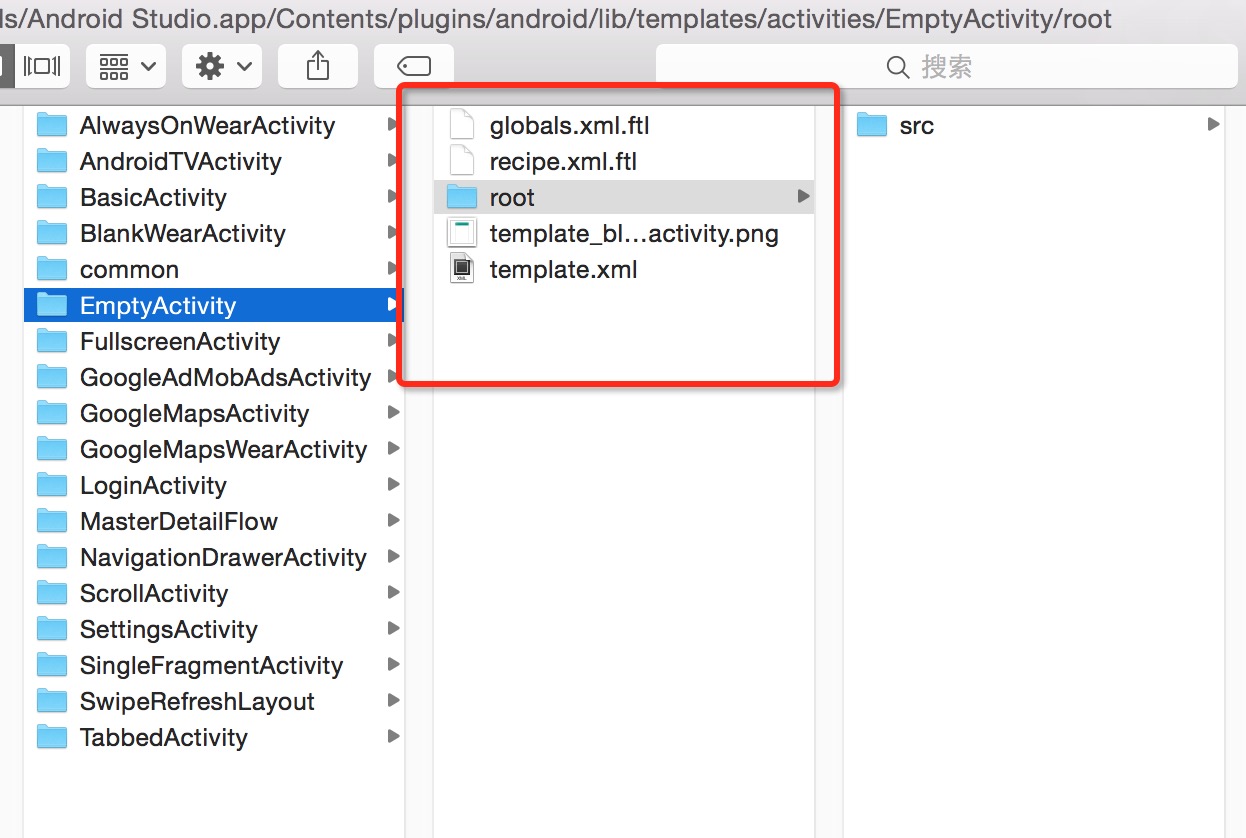Expand the LoginActivity disclosure arrow
This screenshot has width=1246, height=838.
393,485
